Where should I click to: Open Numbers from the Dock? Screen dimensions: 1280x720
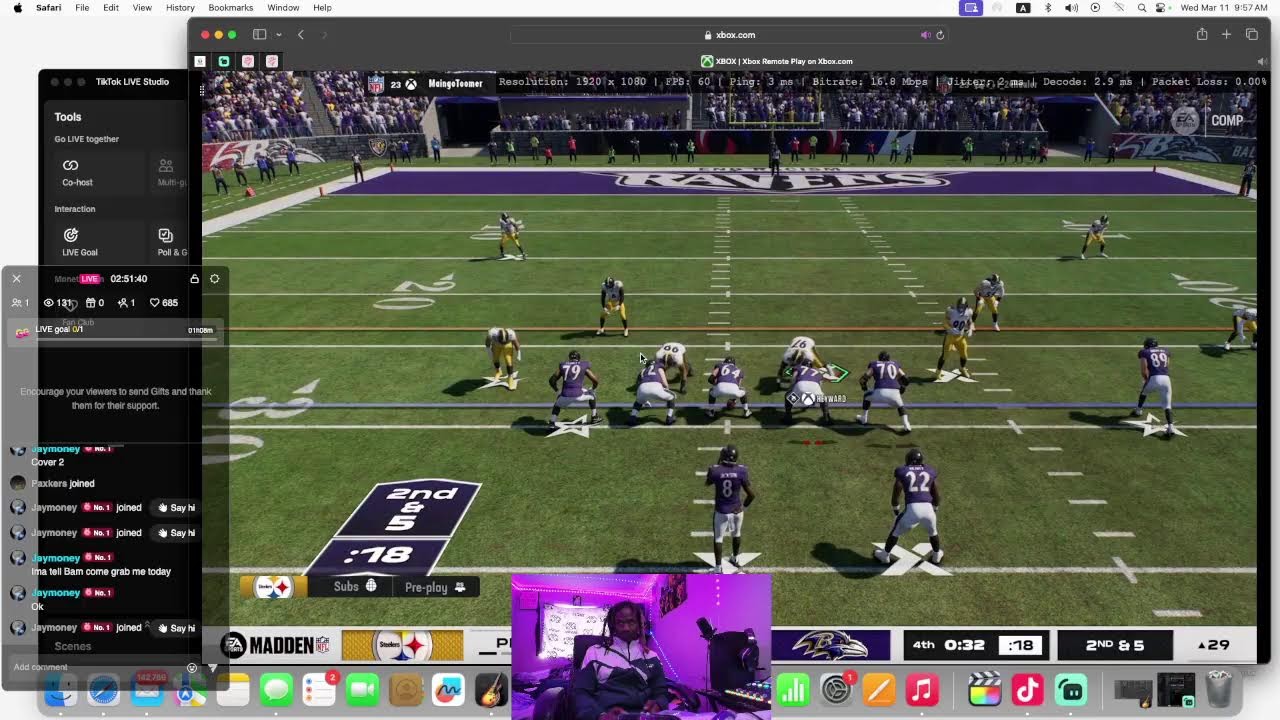[792, 690]
